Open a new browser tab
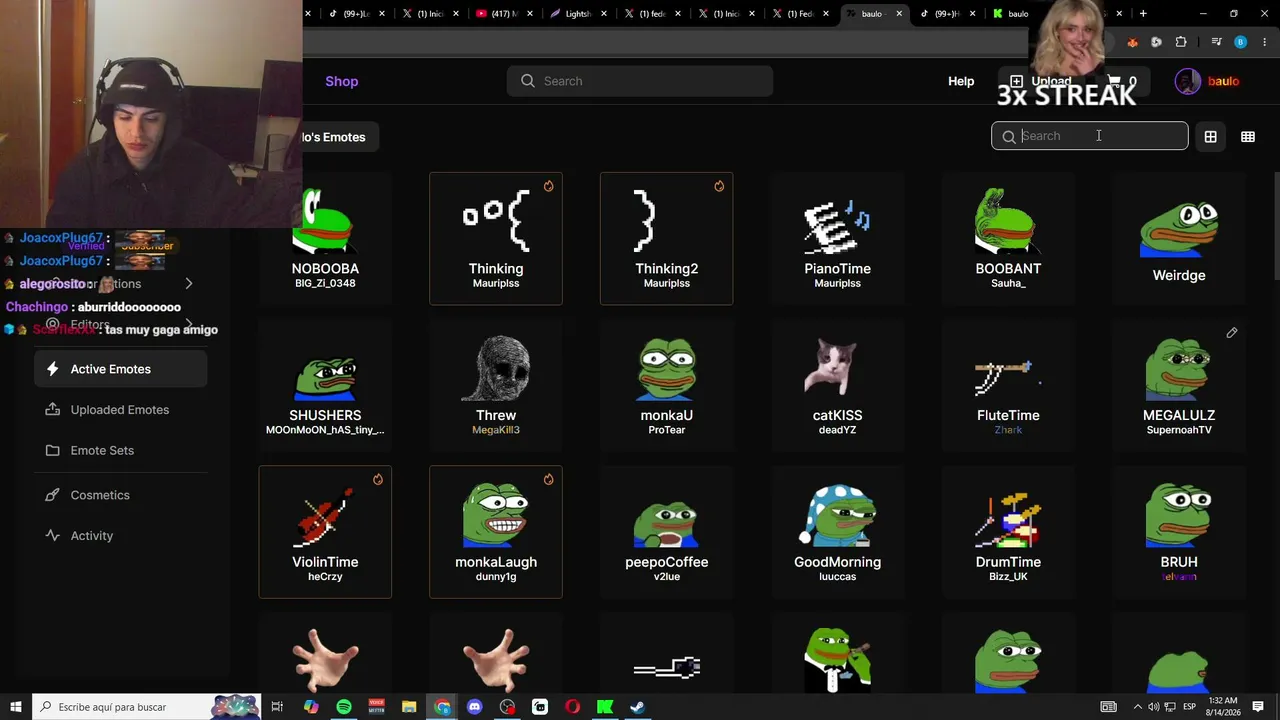 1143,14
